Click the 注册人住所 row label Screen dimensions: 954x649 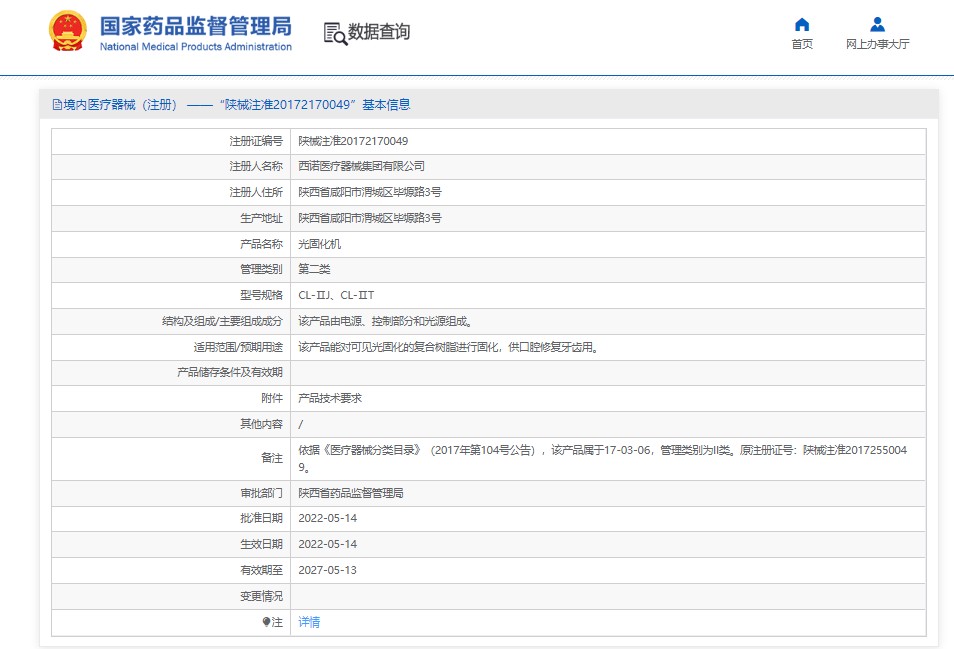[256, 192]
